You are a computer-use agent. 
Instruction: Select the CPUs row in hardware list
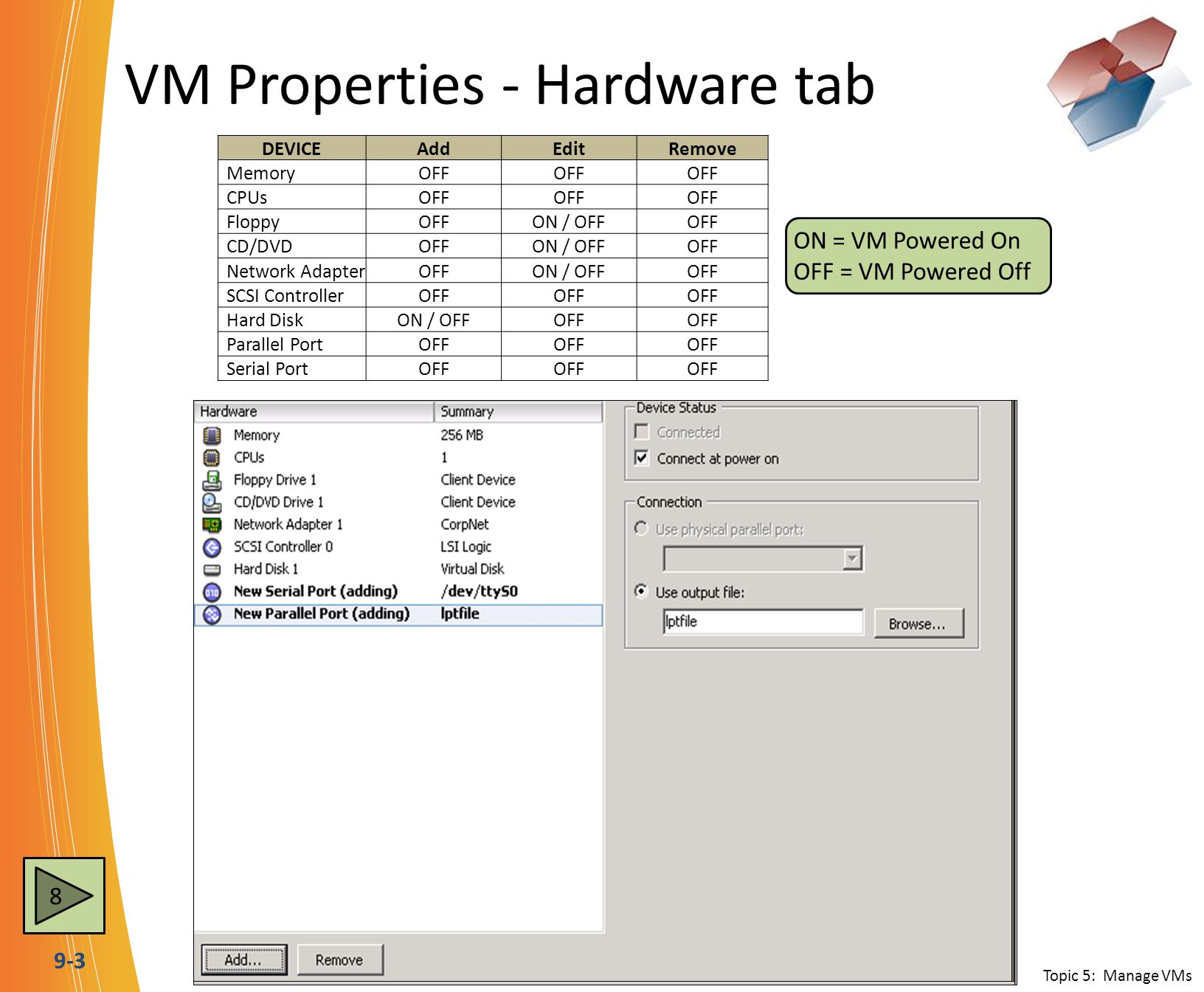click(x=398, y=458)
